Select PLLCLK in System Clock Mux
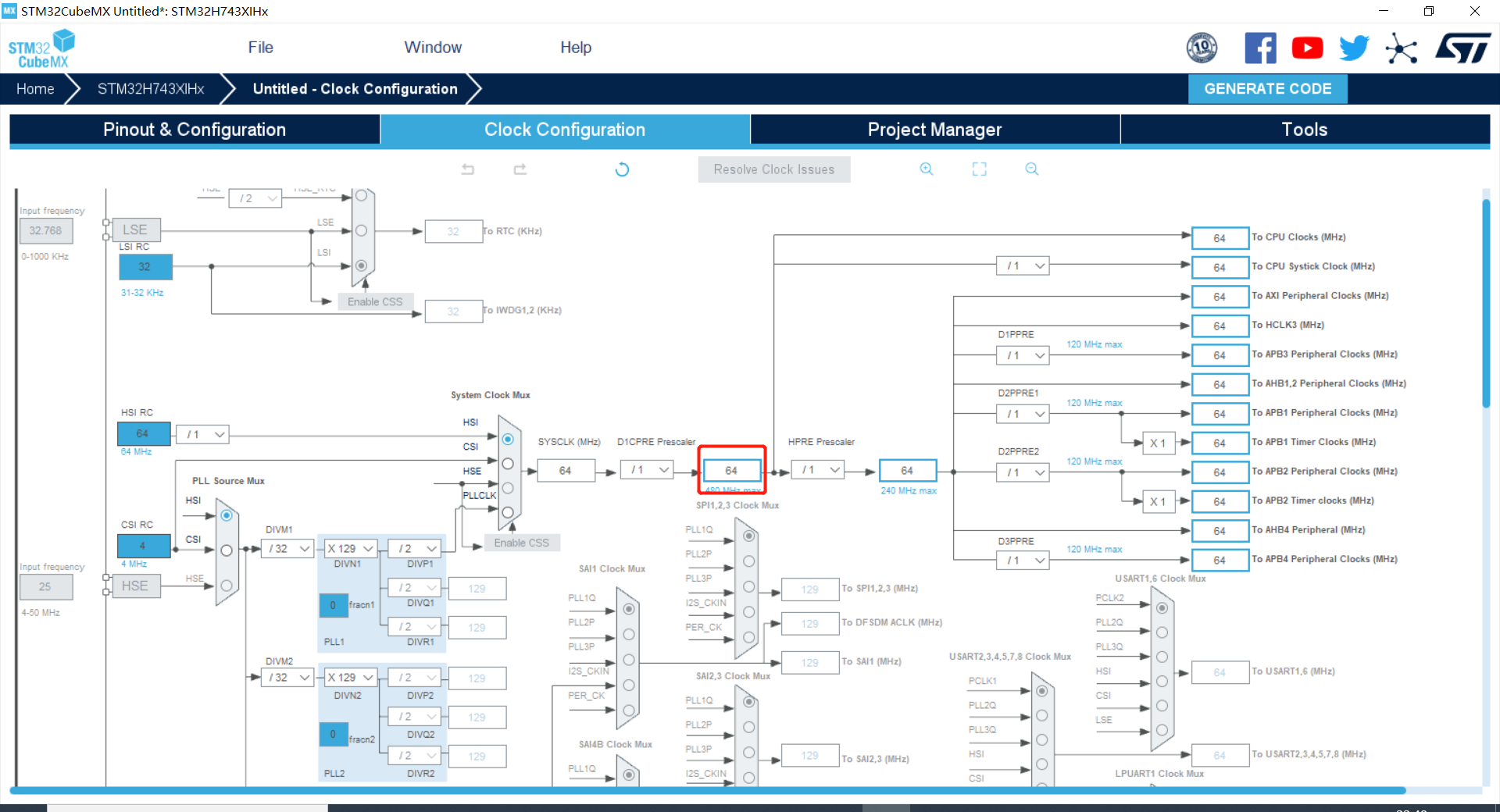The height and width of the screenshot is (812, 1500). tap(508, 512)
